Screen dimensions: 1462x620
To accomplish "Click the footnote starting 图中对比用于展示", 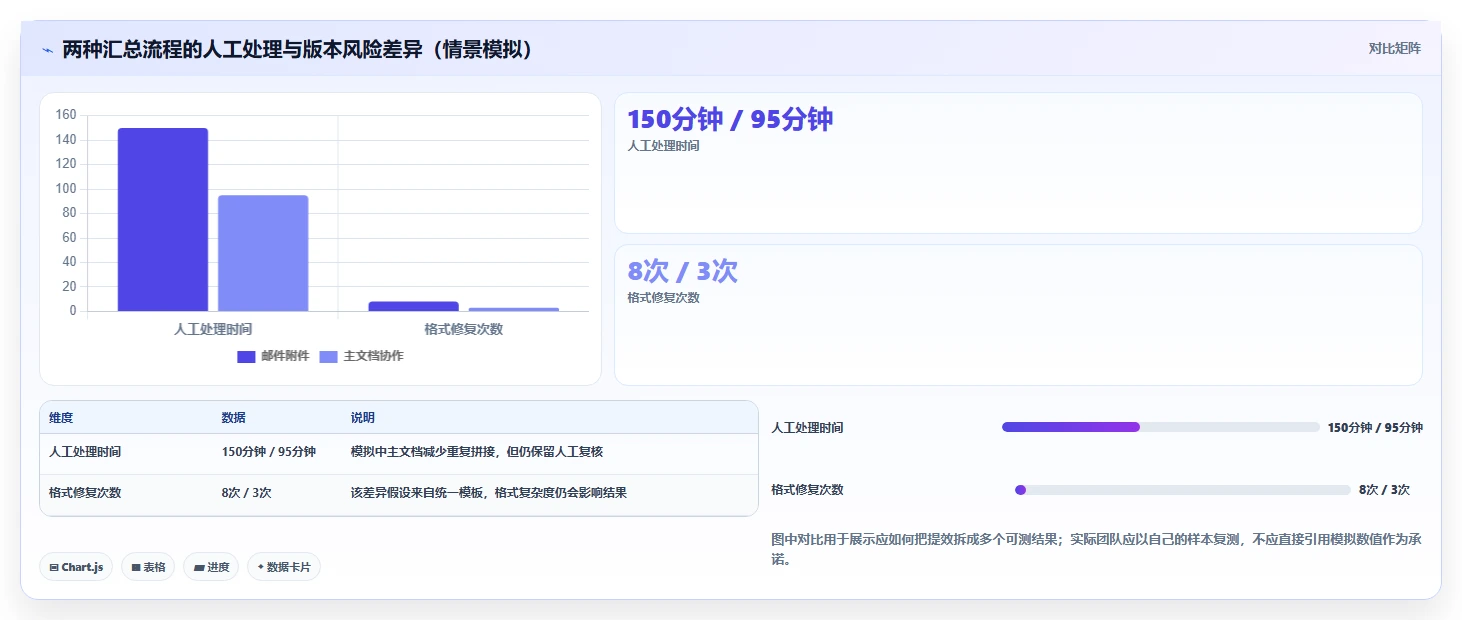I will coord(1096,549).
